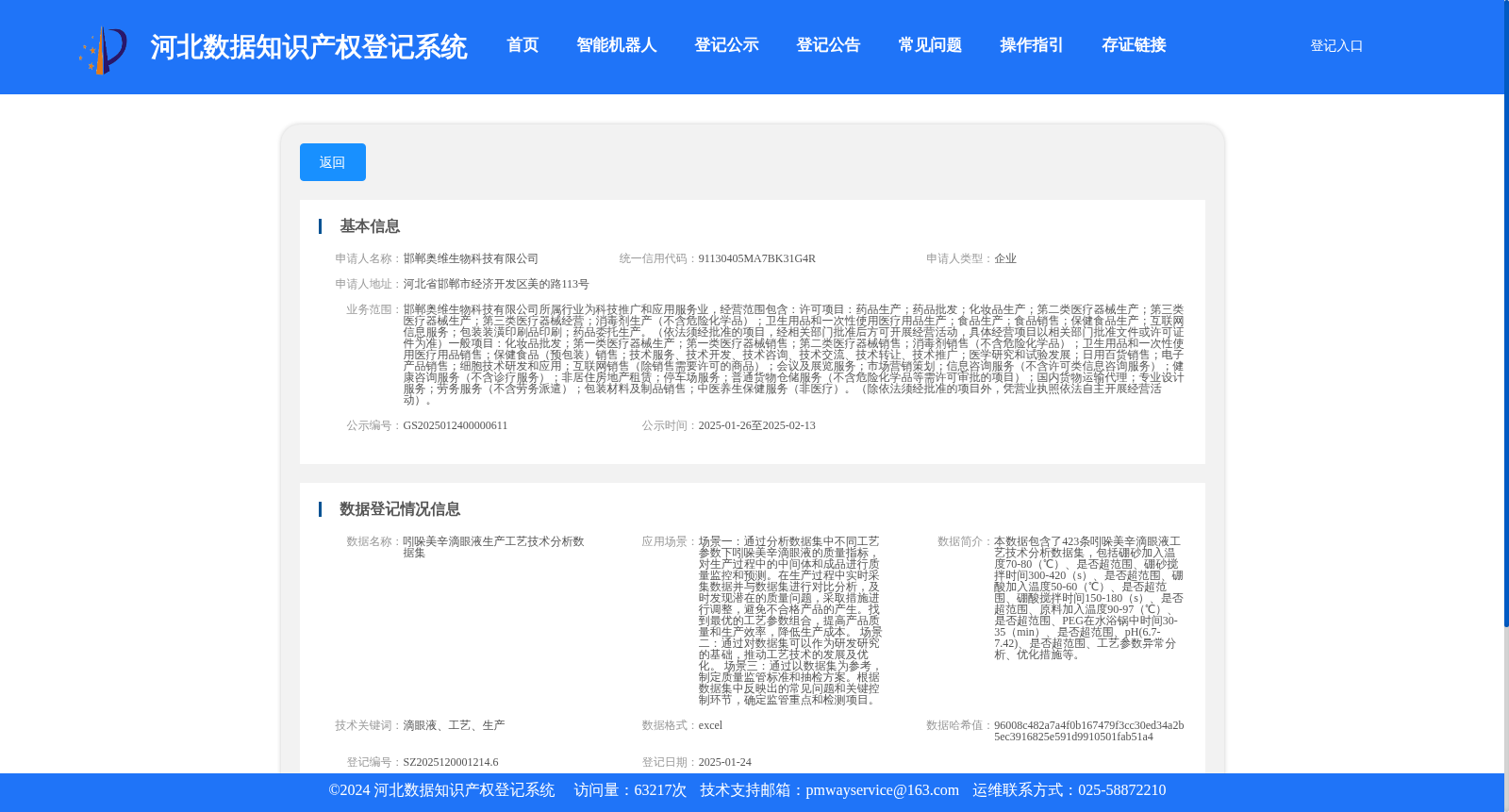Click contact number 025-58872210
The image size is (1509, 812).
(x=1121, y=790)
